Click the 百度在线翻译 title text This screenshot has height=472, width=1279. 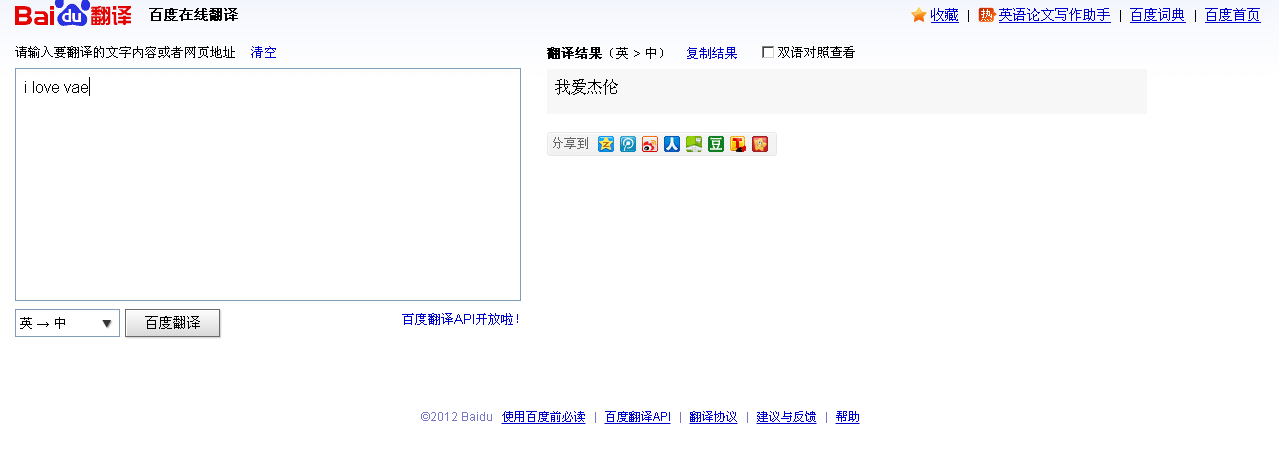click(x=193, y=15)
